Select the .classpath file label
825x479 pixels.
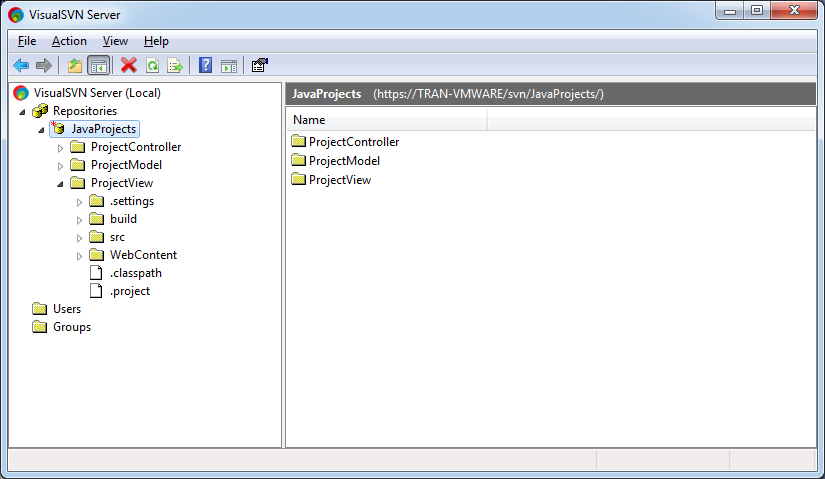[x=136, y=273]
